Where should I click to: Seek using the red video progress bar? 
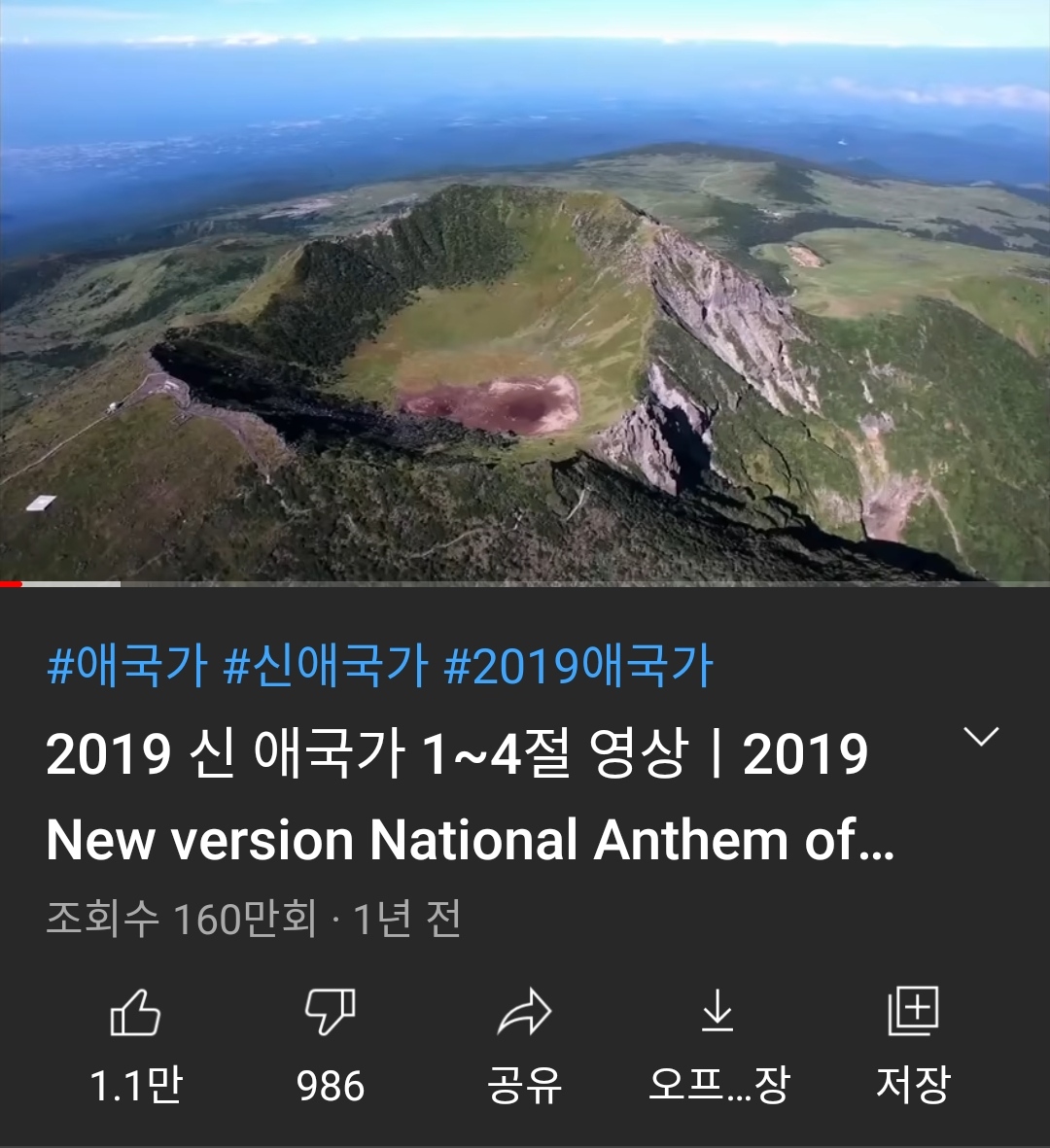11,583
